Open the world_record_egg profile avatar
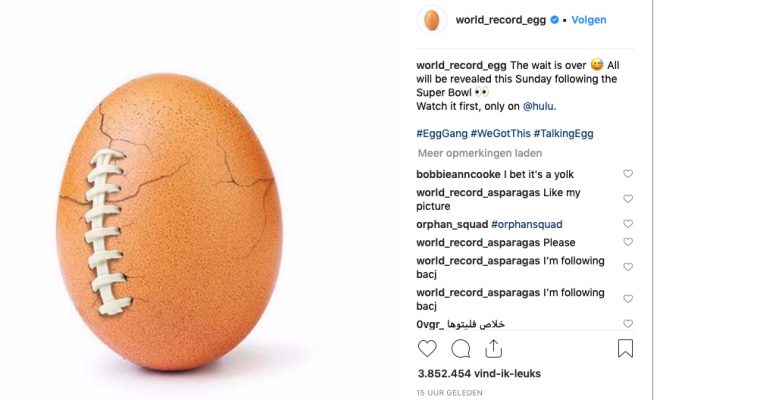The image size is (760, 400). coord(431,20)
